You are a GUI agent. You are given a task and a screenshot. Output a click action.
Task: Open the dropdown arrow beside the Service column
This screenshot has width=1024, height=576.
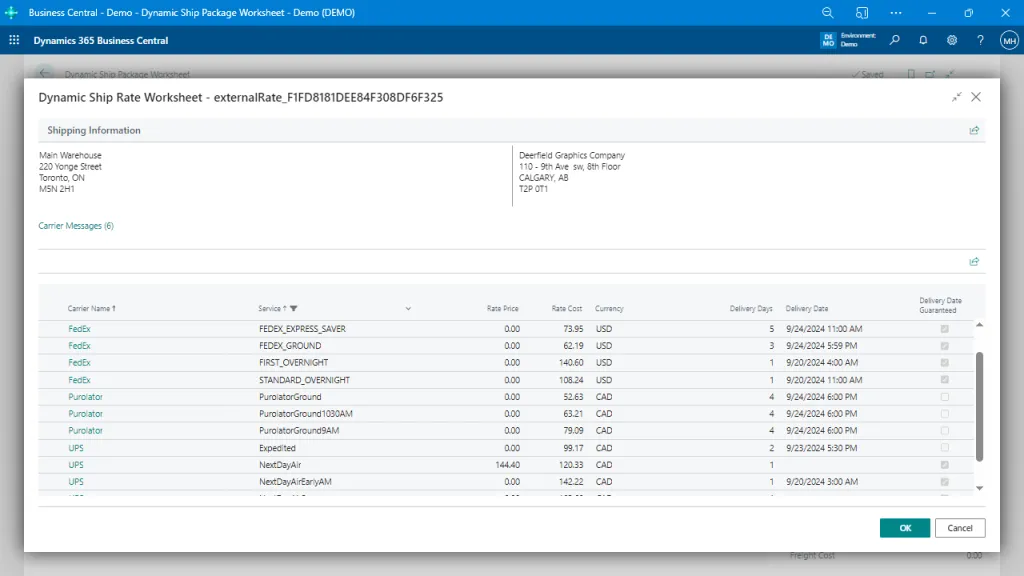pos(408,308)
